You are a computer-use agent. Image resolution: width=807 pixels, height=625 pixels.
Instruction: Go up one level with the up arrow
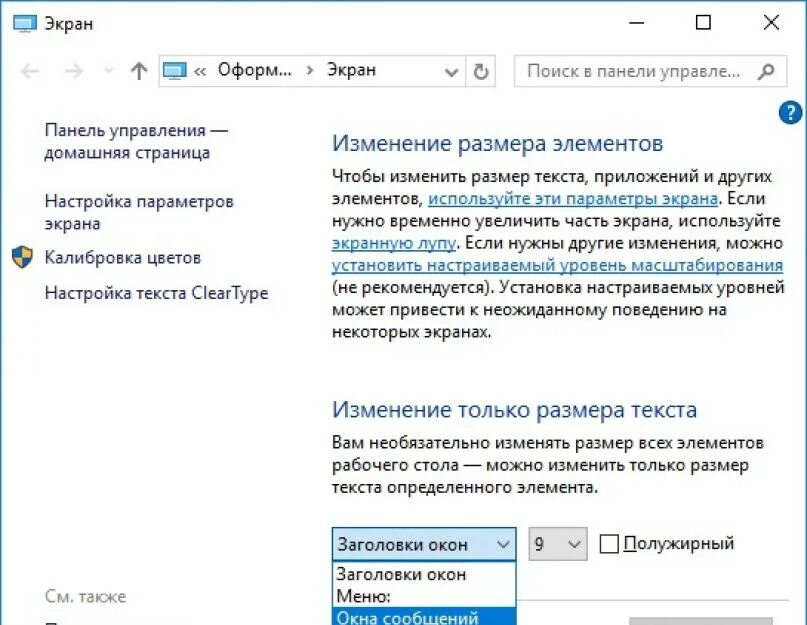[x=138, y=71]
